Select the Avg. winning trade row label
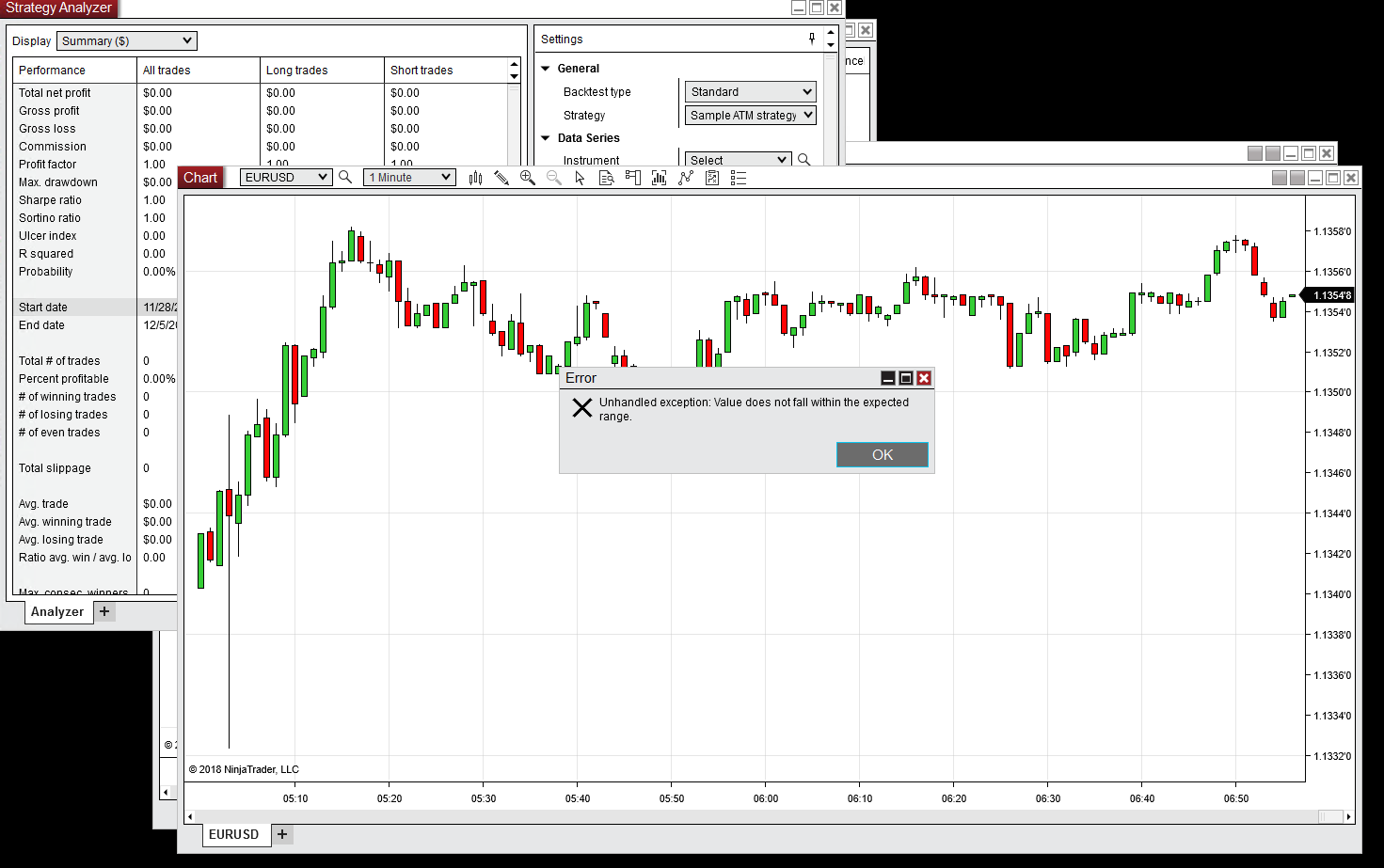1384x868 pixels. tap(65, 522)
